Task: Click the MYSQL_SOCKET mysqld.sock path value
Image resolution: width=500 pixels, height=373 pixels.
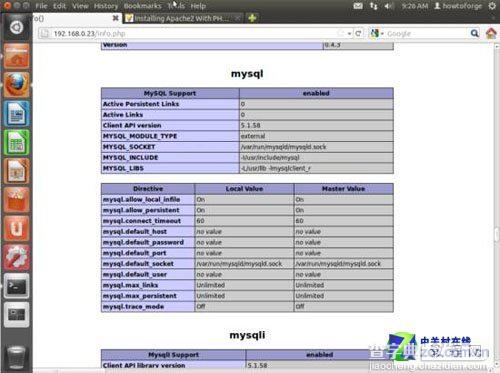Action: click(x=283, y=147)
